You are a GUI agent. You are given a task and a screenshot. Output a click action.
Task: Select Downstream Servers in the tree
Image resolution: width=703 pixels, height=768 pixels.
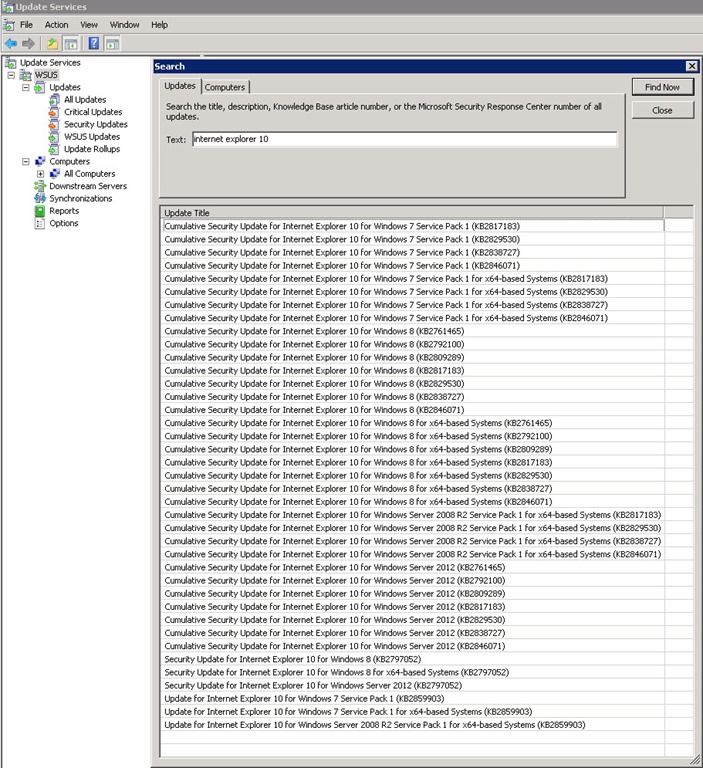(x=88, y=186)
